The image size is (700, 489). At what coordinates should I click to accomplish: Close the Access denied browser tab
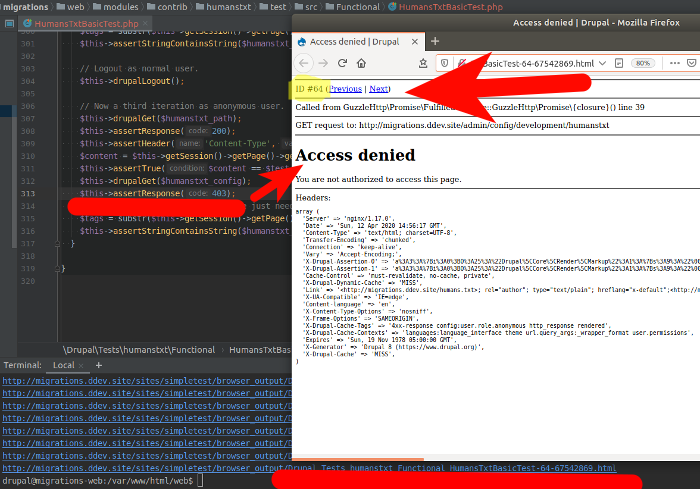[414, 42]
